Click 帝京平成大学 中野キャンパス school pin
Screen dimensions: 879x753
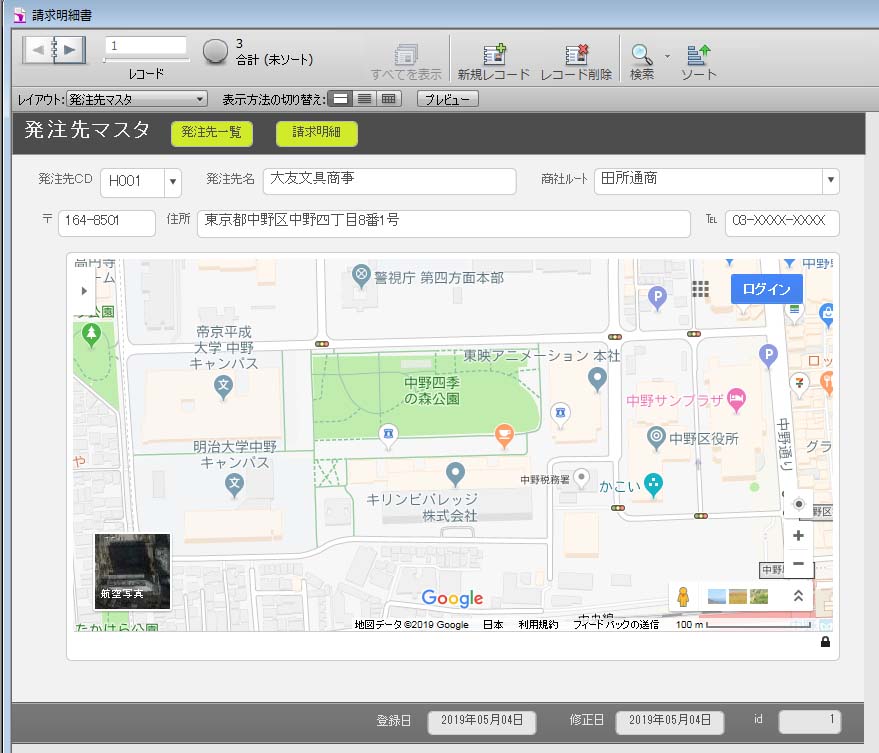[224, 387]
